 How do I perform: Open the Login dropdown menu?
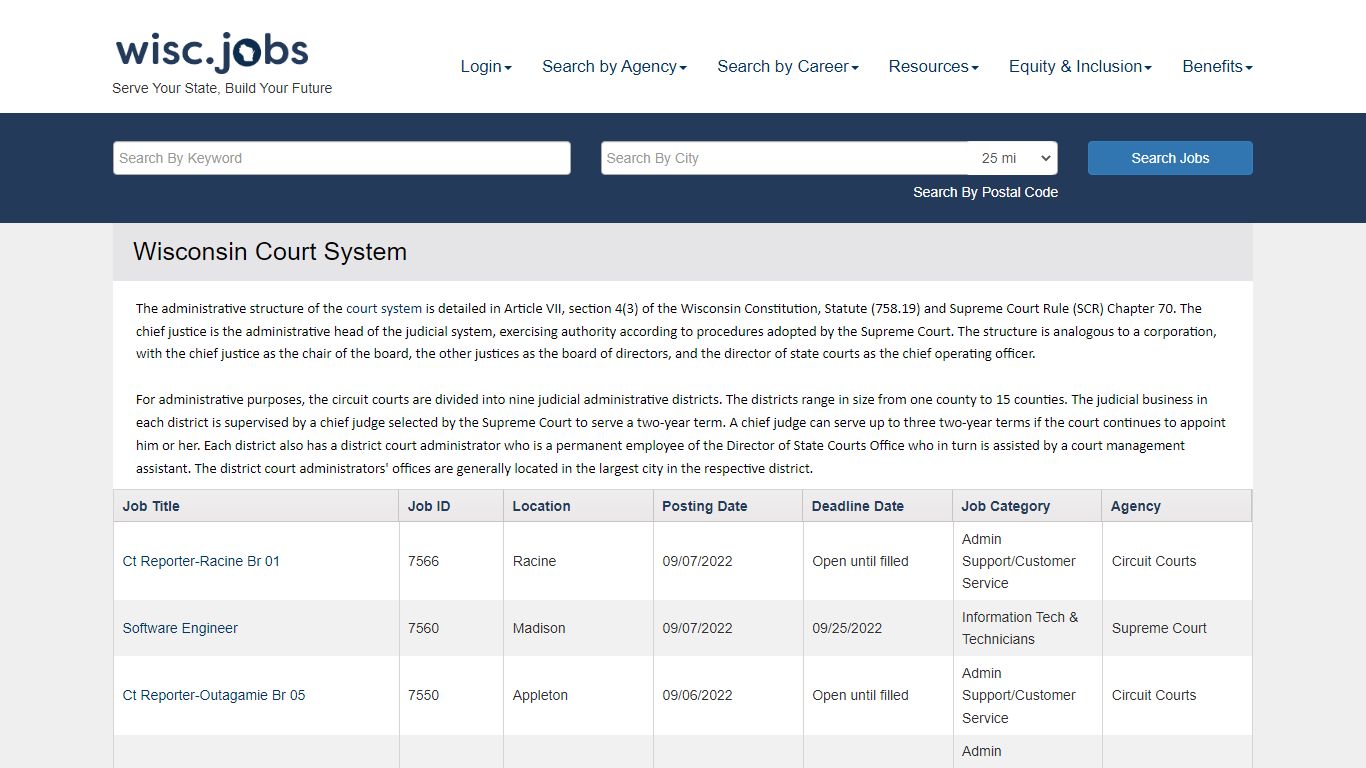(x=486, y=66)
